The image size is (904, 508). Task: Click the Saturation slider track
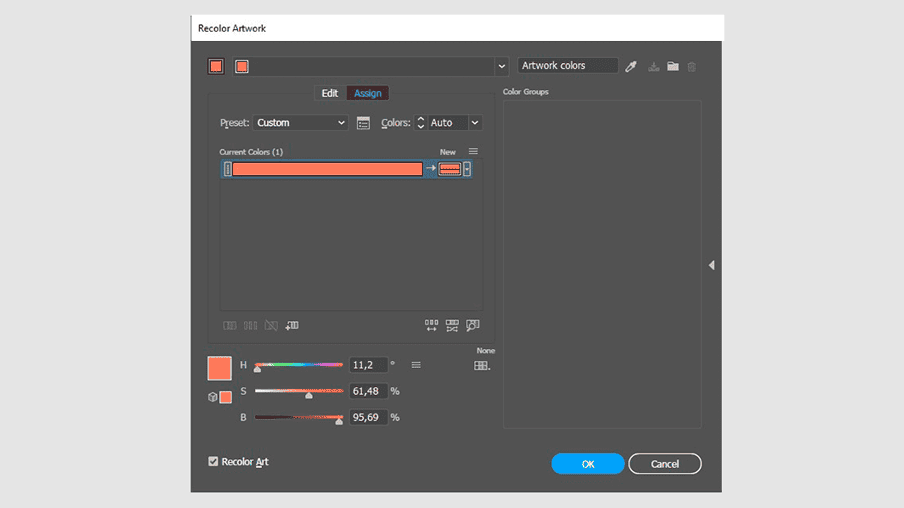point(298,391)
